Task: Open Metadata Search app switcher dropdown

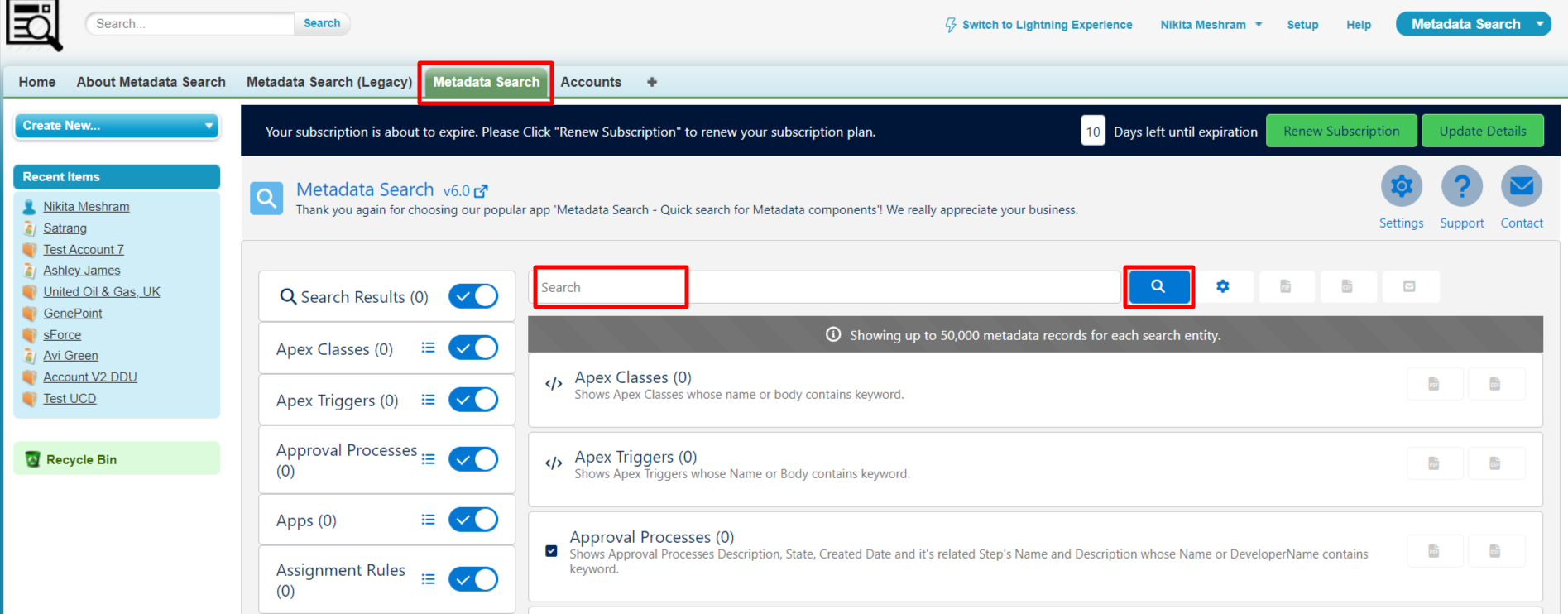Action: click(1473, 24)
